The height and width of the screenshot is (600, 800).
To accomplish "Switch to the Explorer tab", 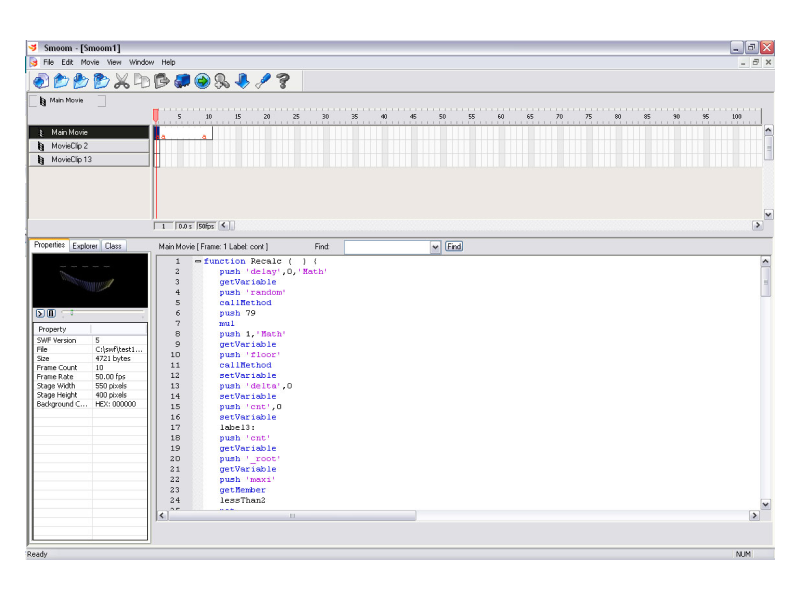I will point(85,245).
